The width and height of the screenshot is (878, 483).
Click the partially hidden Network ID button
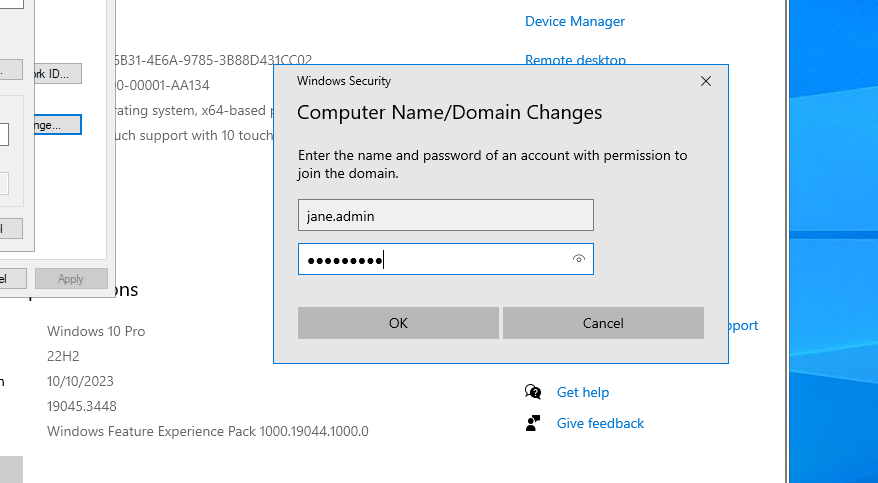(57, 74)
